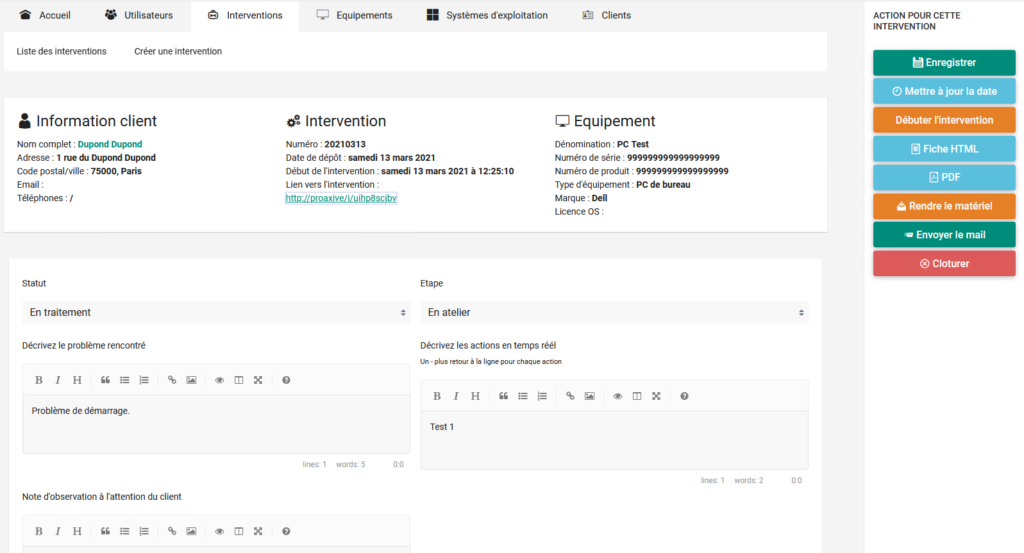Open the Statut dropdown
This screenshot has width=1024, height=553.
tap(216, 313)
